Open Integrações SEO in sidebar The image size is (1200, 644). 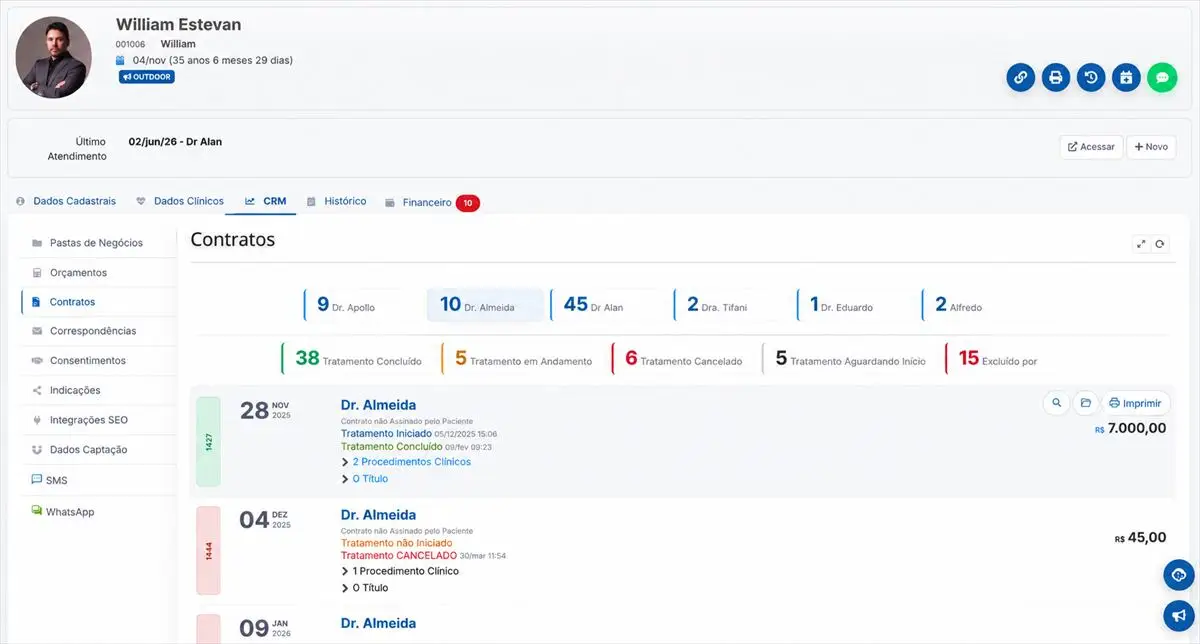tap(96, 420)
